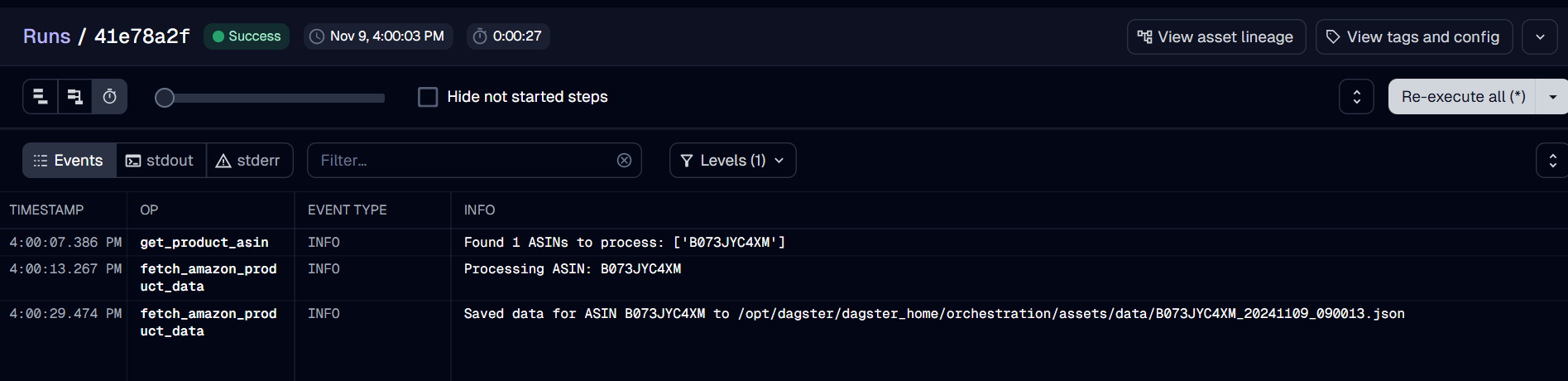Expand the Gantt chart panel with the up-down arrows
The image size is (1568, 381).
click(1356, 97)
